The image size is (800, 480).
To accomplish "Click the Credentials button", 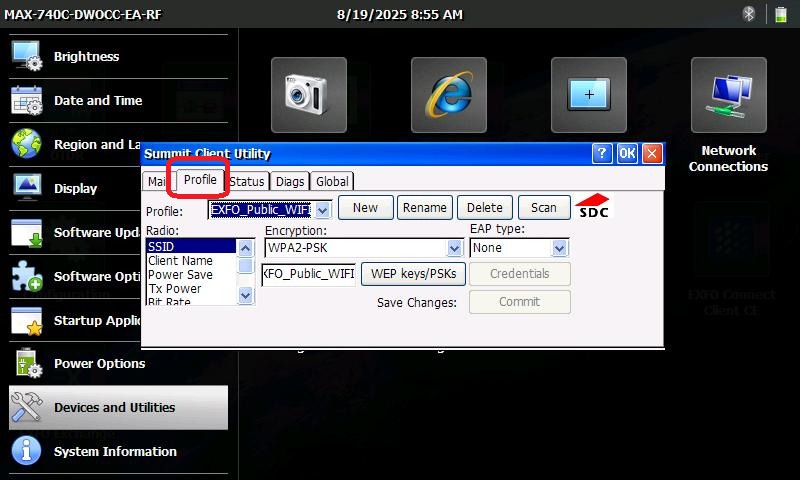I will [x=519, y=274].
